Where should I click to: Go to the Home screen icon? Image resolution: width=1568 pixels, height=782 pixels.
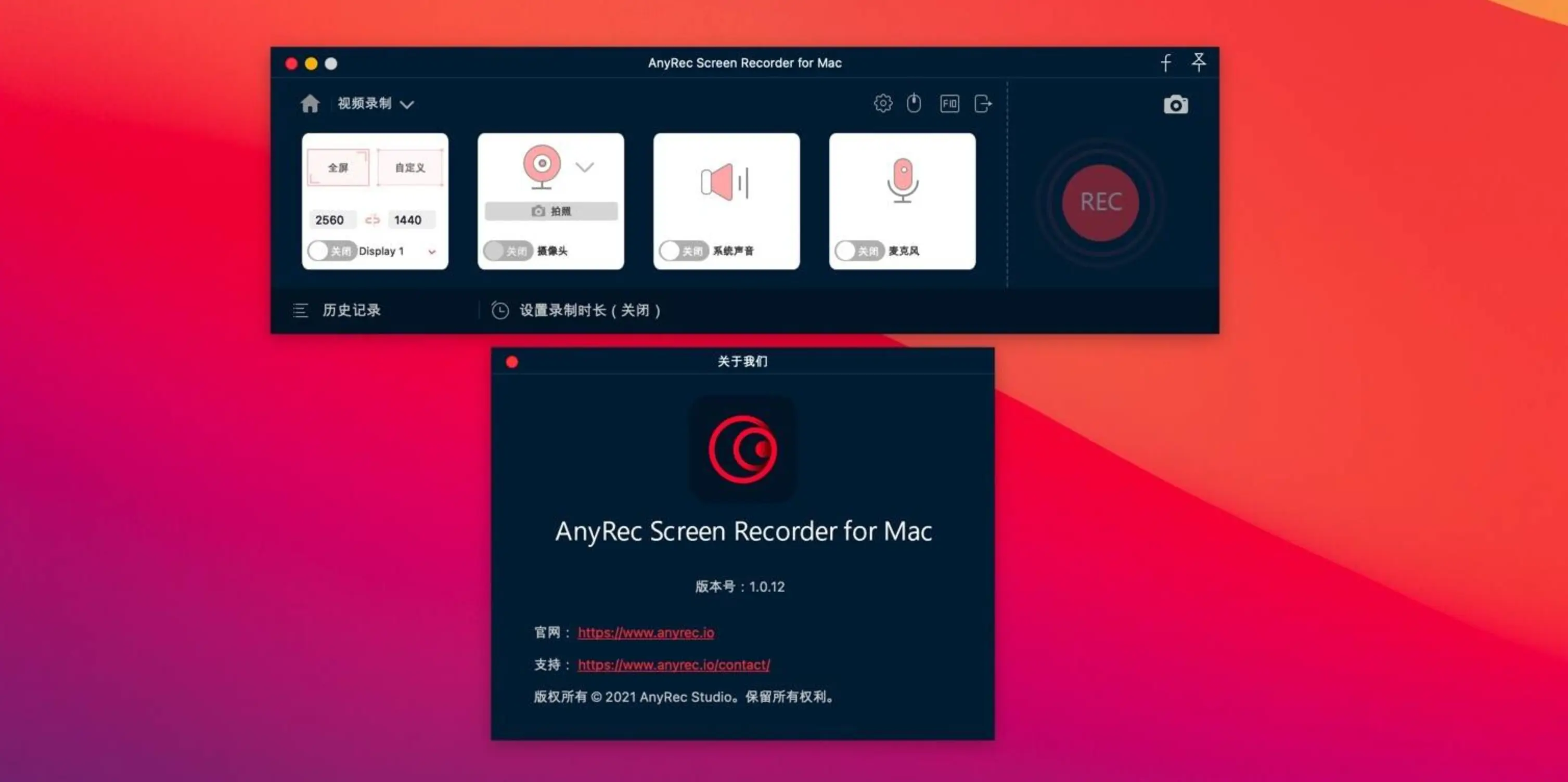tap(310, 103)
